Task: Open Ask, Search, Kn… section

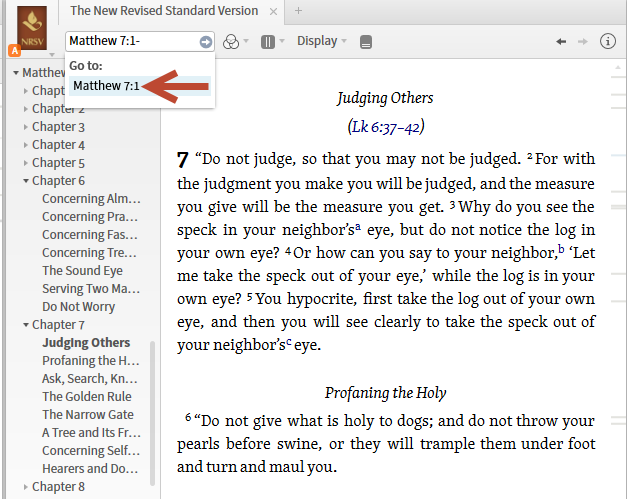Action: (90, 379)
